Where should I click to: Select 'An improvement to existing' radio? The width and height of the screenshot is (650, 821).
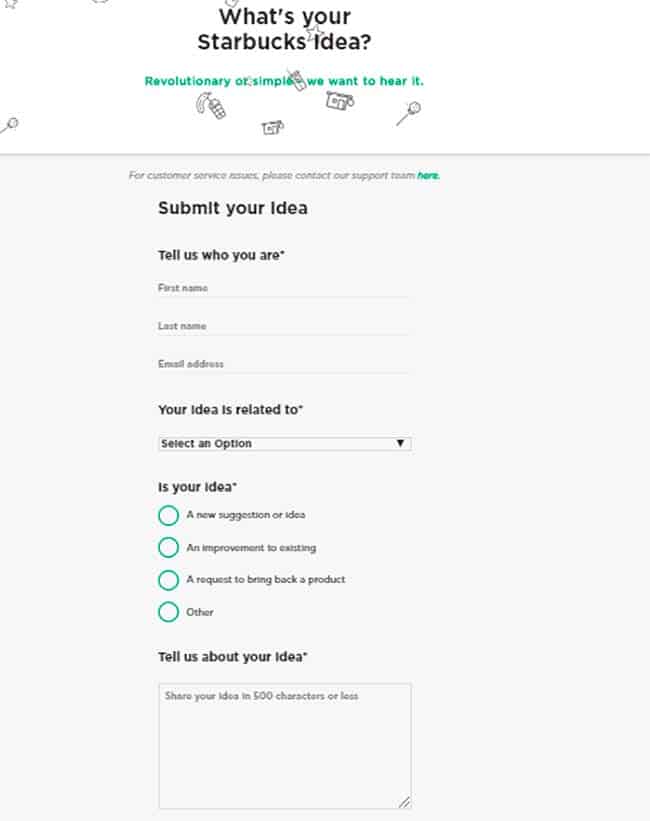click(168, 547)
